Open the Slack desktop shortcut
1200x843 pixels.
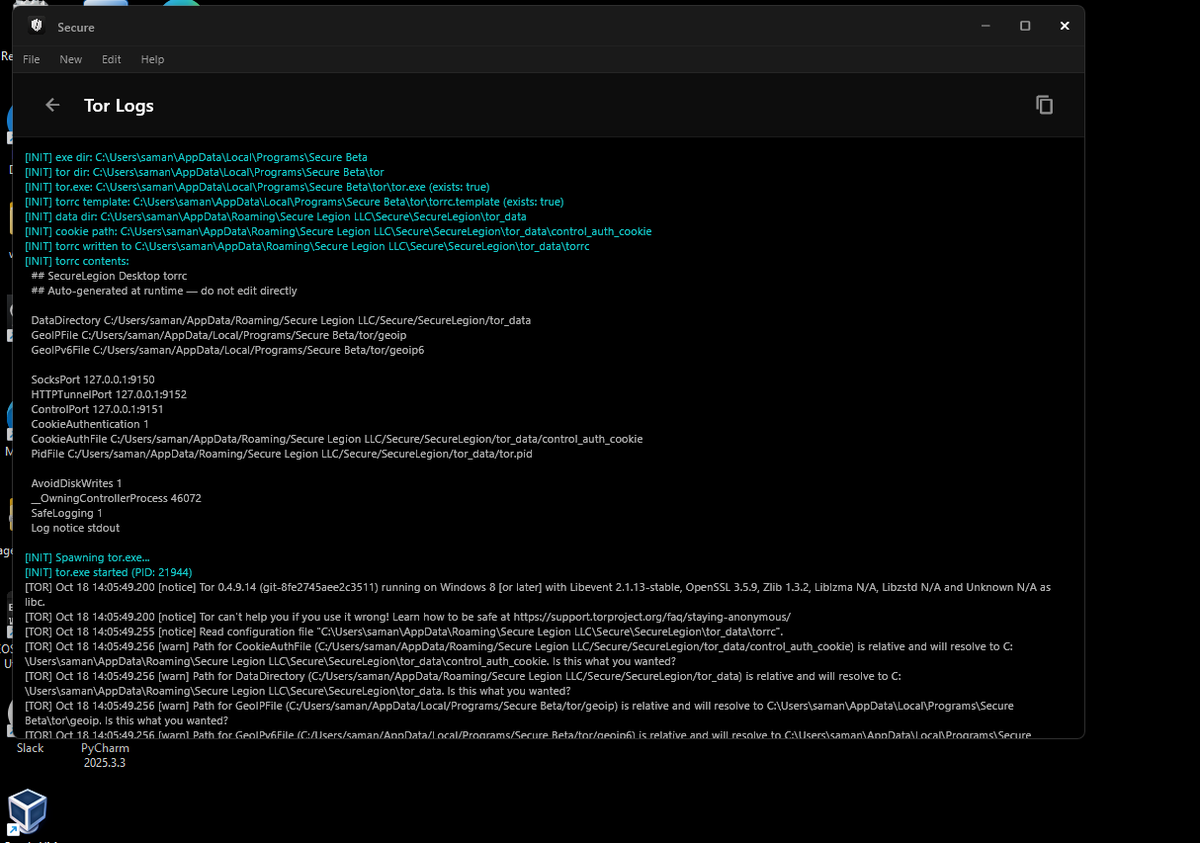pos(30,748)
